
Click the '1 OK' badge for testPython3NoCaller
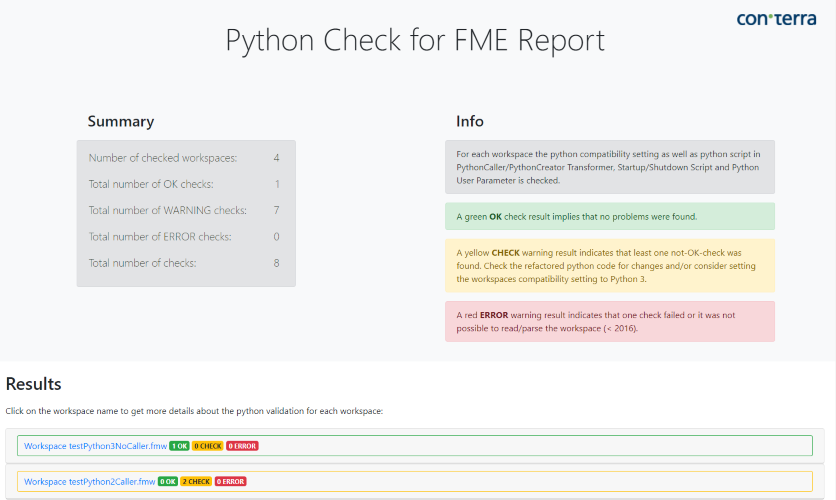coord(179,446)
